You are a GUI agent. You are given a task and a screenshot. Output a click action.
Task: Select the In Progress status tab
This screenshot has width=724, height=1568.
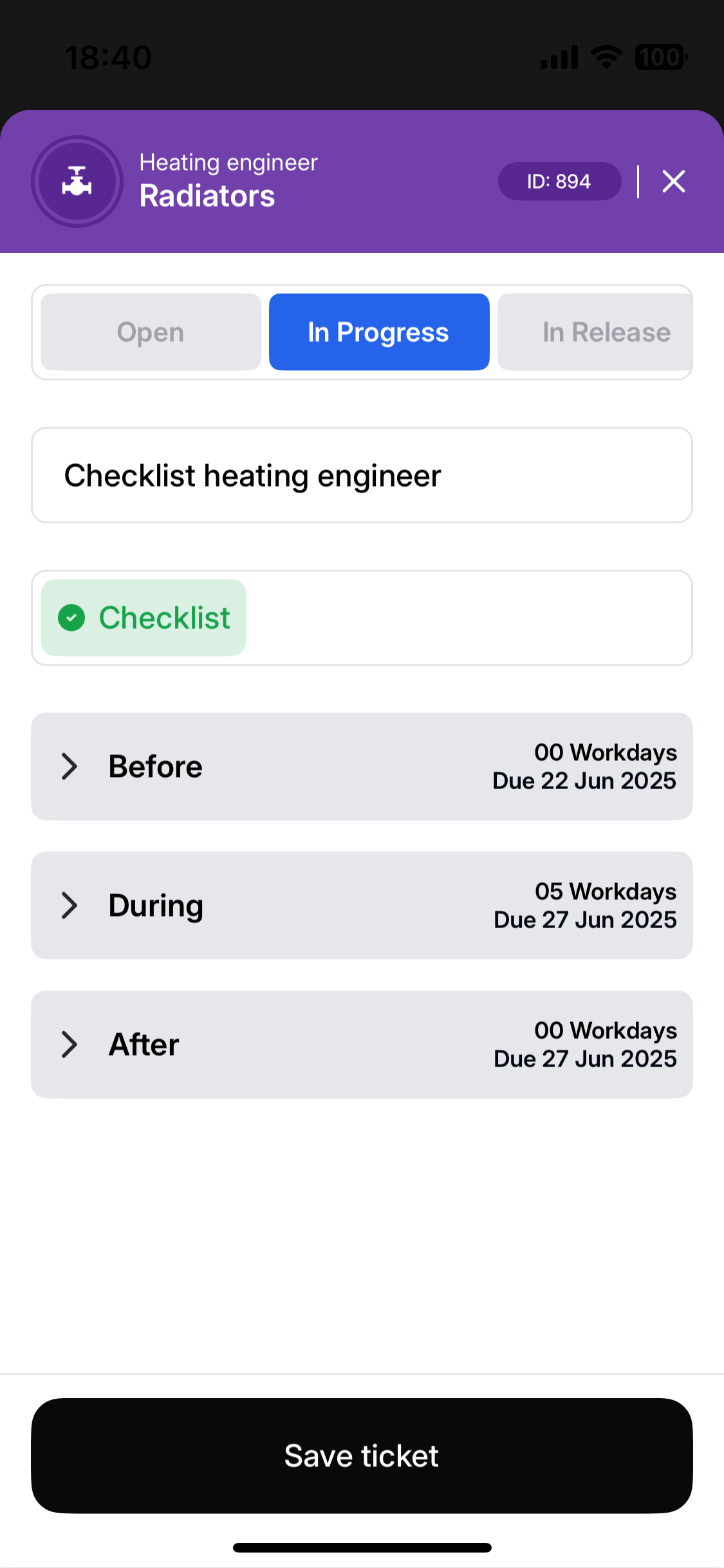(378, 332)
